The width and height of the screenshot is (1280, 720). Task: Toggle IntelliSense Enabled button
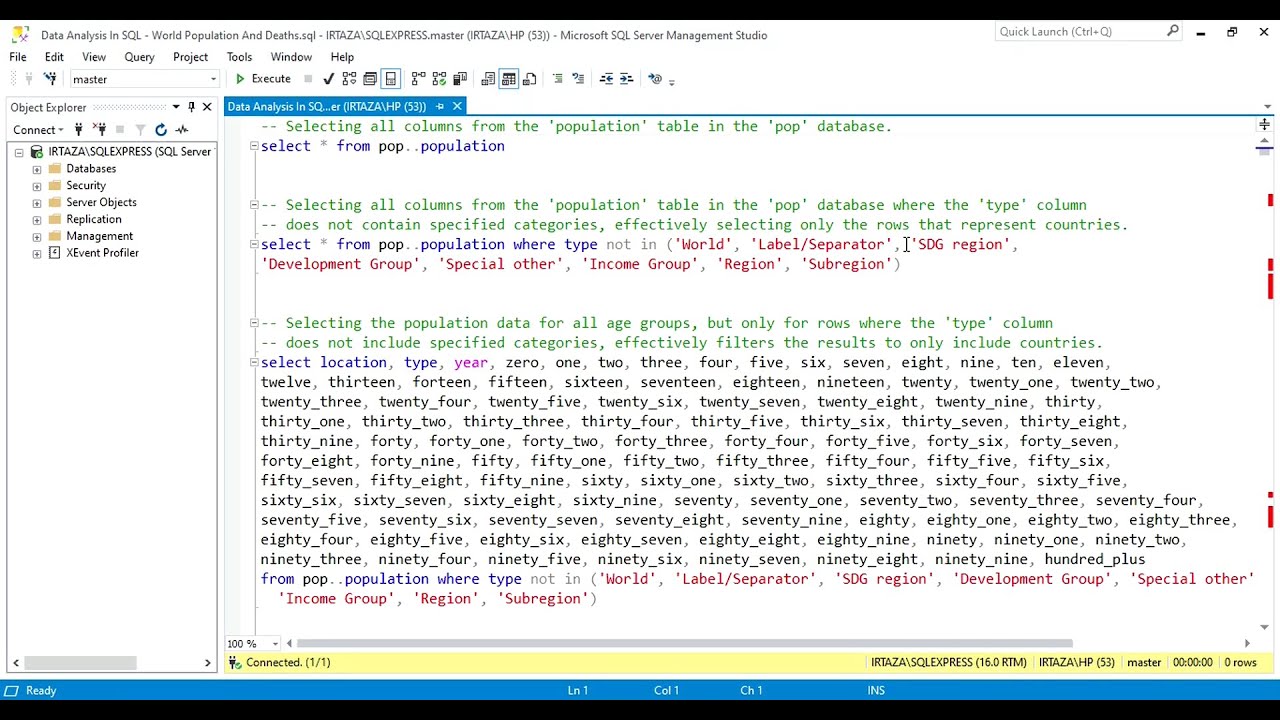coord(391,78)
